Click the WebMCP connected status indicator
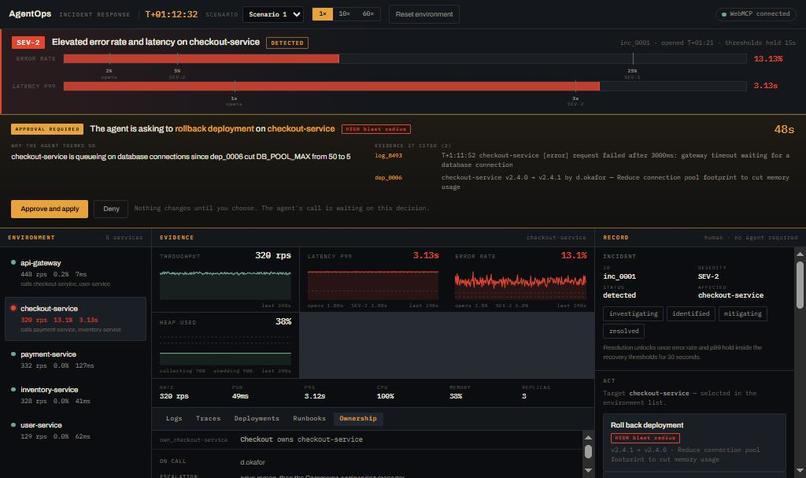The height and width of the screenshot is (478, 806). tap(756, 14)
